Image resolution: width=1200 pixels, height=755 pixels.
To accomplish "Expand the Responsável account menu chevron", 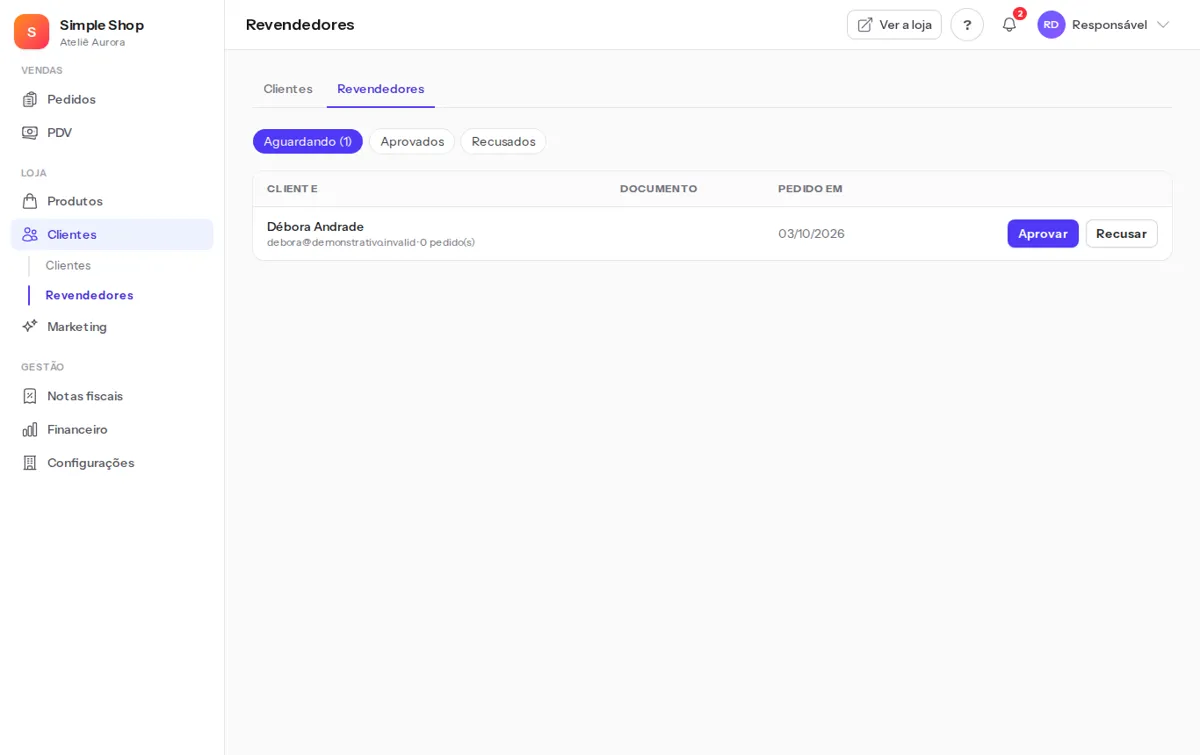I will 1162,25.
